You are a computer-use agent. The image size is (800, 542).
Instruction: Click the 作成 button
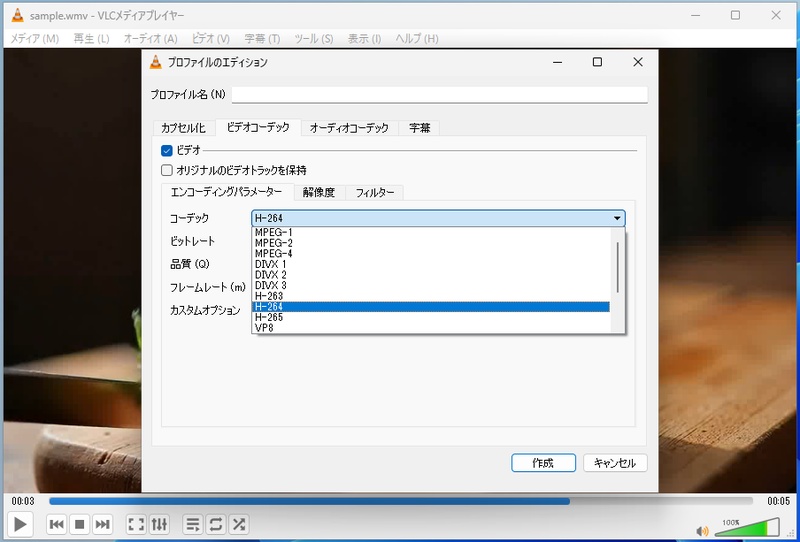pos(543,463)
